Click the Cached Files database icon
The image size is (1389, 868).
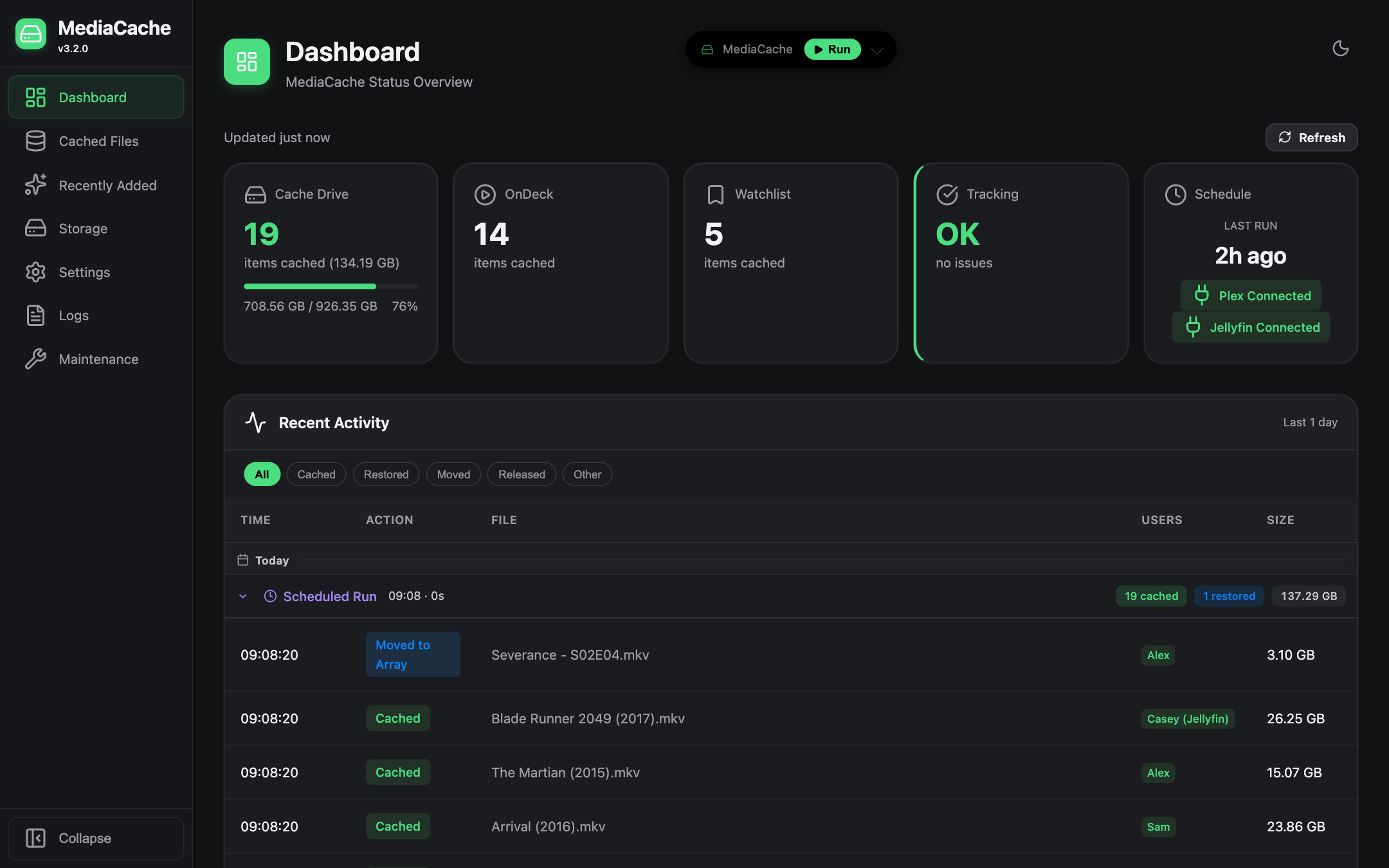point(35,141)
